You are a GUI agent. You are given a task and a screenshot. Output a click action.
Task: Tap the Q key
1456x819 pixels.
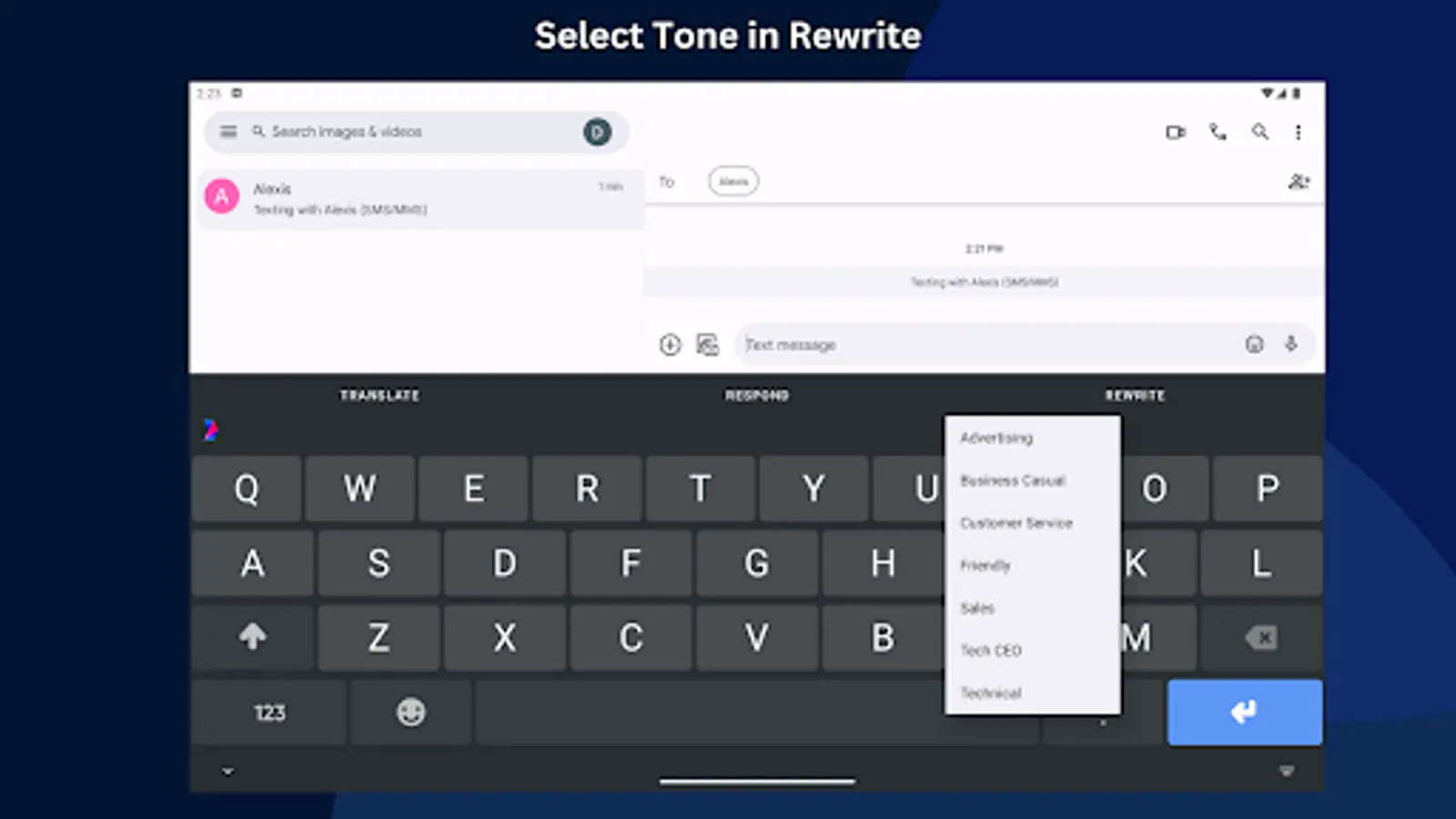click(247, 490)
